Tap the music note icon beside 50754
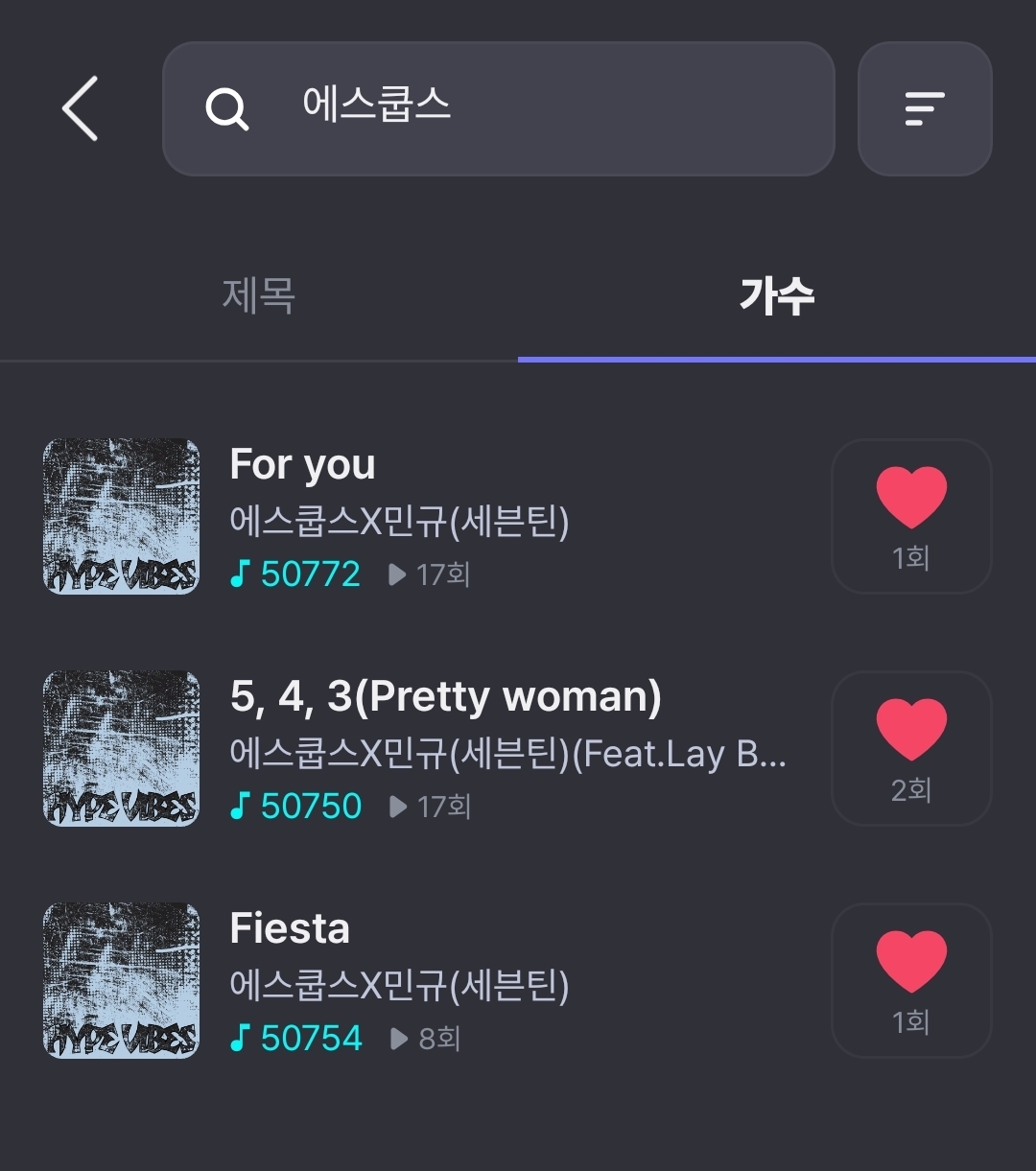This screenshot has height=1171, width=1036. (x=240, y=1039)
